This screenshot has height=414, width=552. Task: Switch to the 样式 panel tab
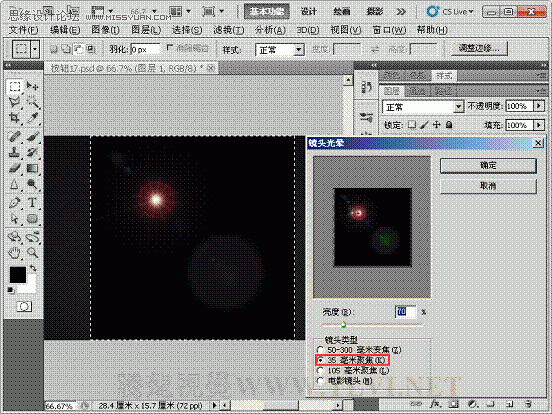444,75
